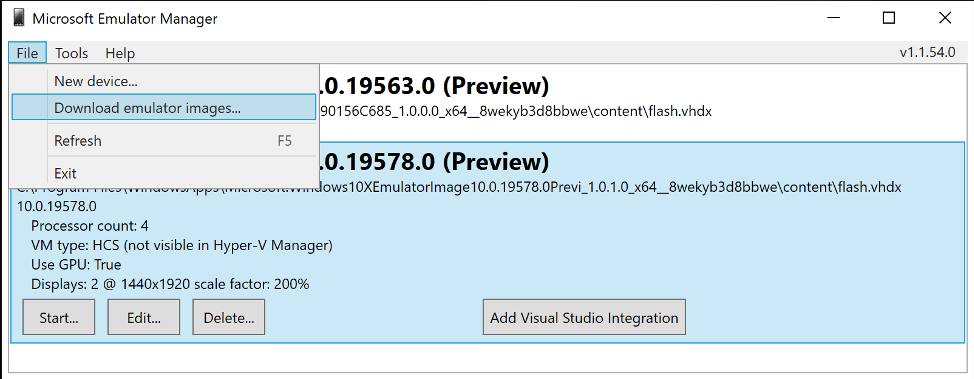Open the Tools menu
Screen dimensions: 974x379
[x=71, y=53]
